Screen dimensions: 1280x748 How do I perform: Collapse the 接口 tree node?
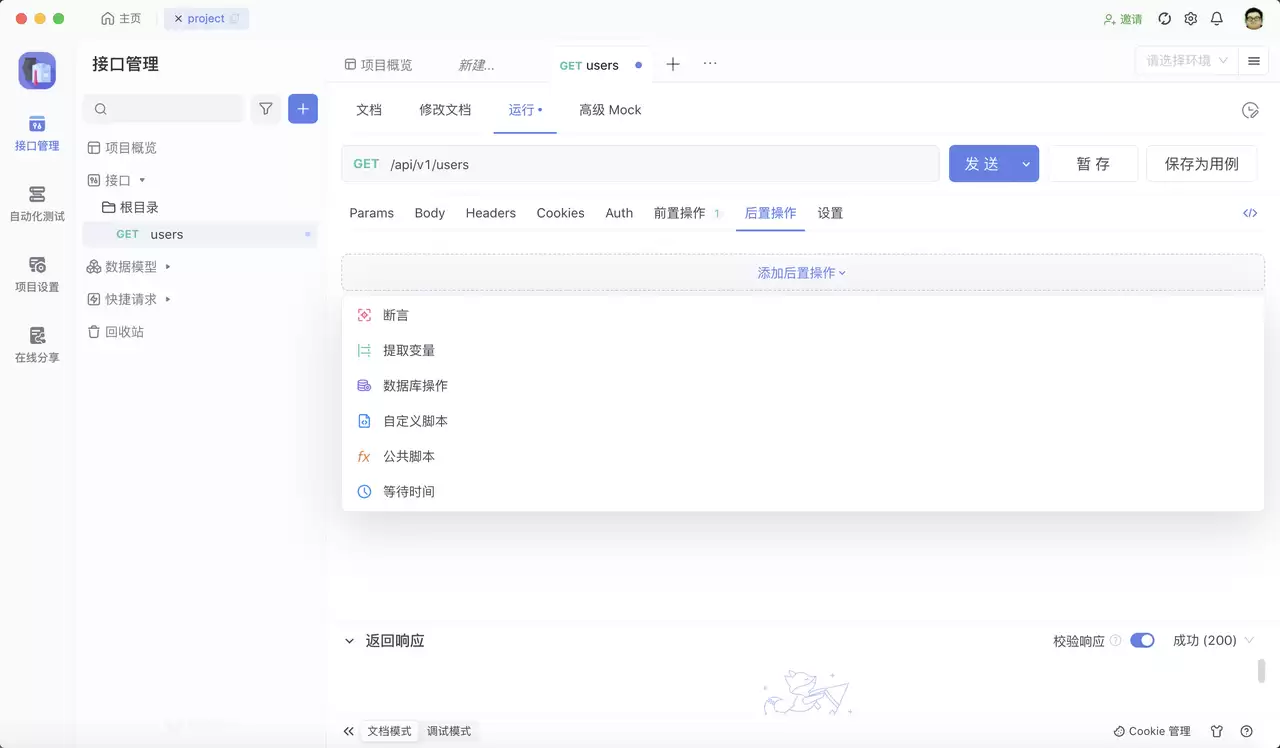point(142,180)
